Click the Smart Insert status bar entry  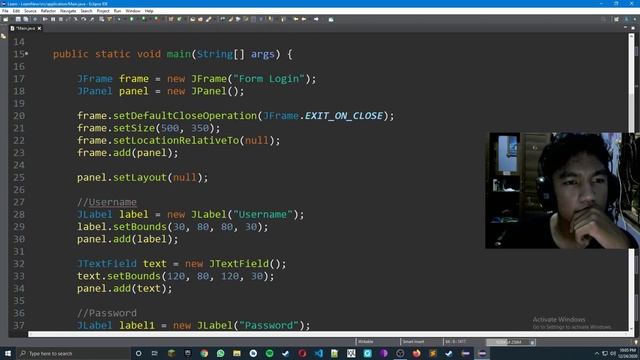[413, 342]
